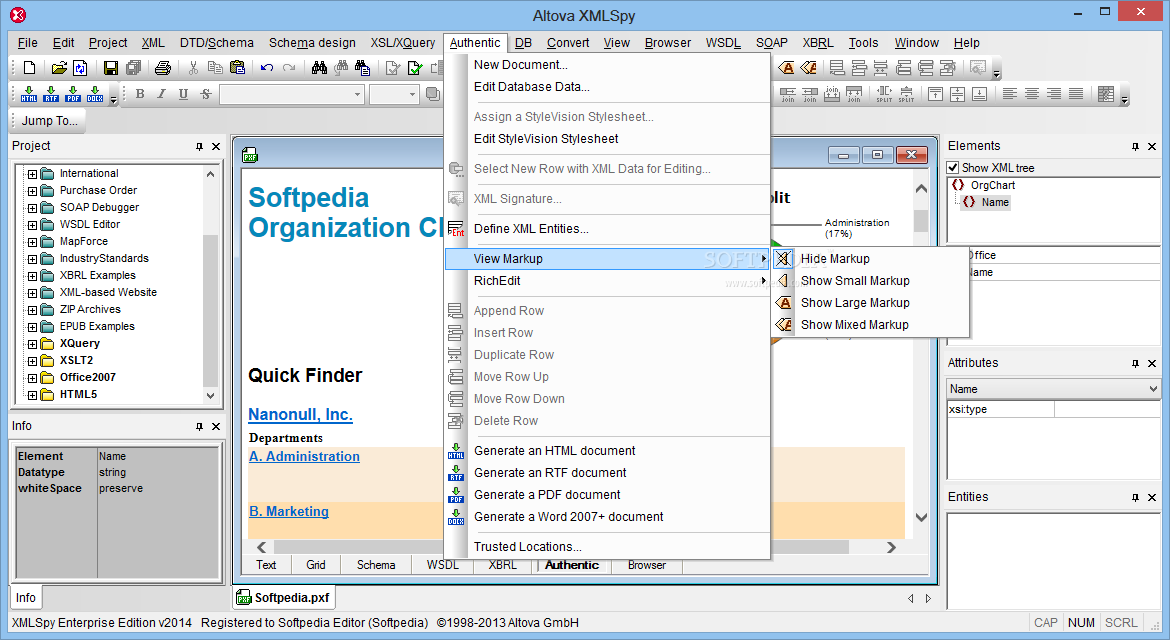Toggle Italic formatting button
The height and width of the screenshot is (640, 1170).
[x=161, y=94]
